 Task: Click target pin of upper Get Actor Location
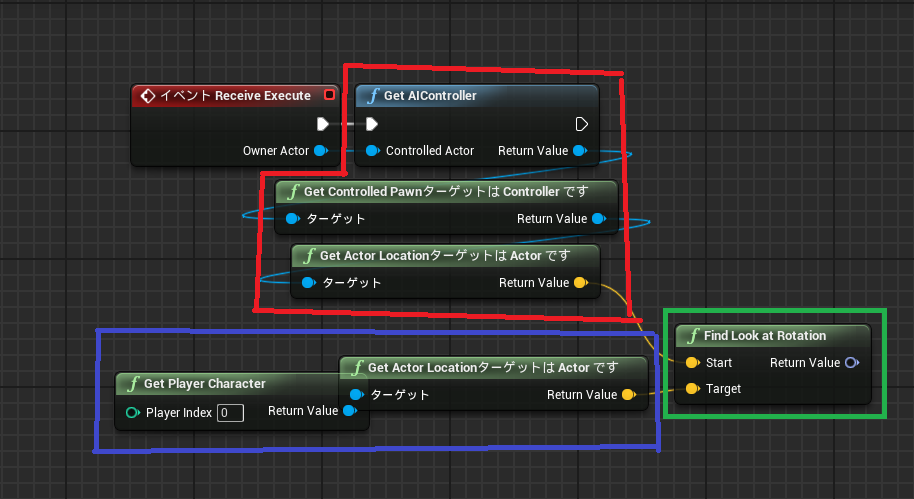(309, 283)
